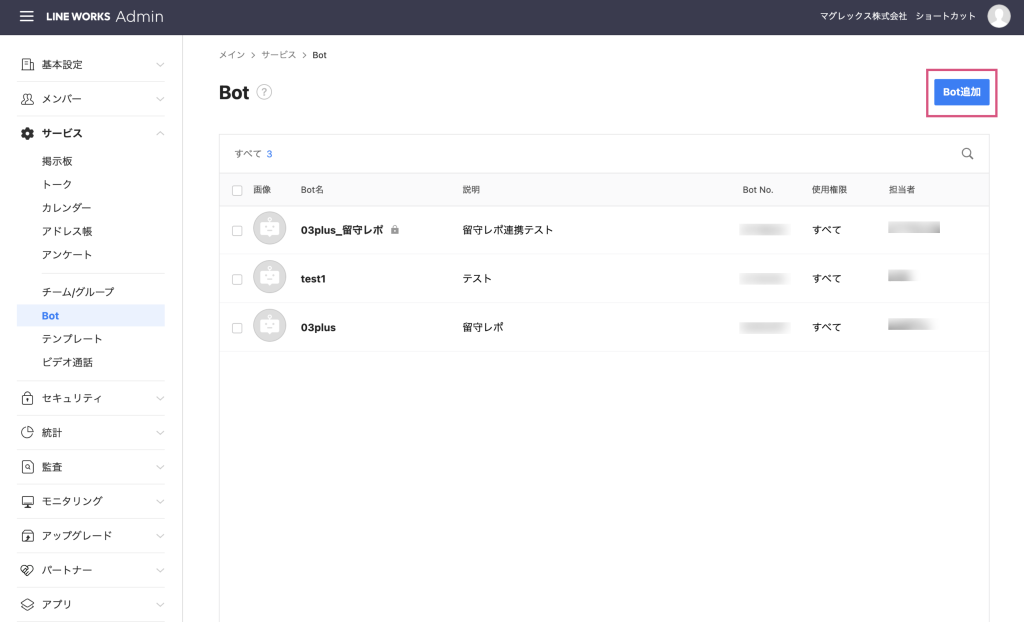This screenshot has width=1024, height=622.
Task: Select カレンダー from the service menu
Action: (66, 208)
